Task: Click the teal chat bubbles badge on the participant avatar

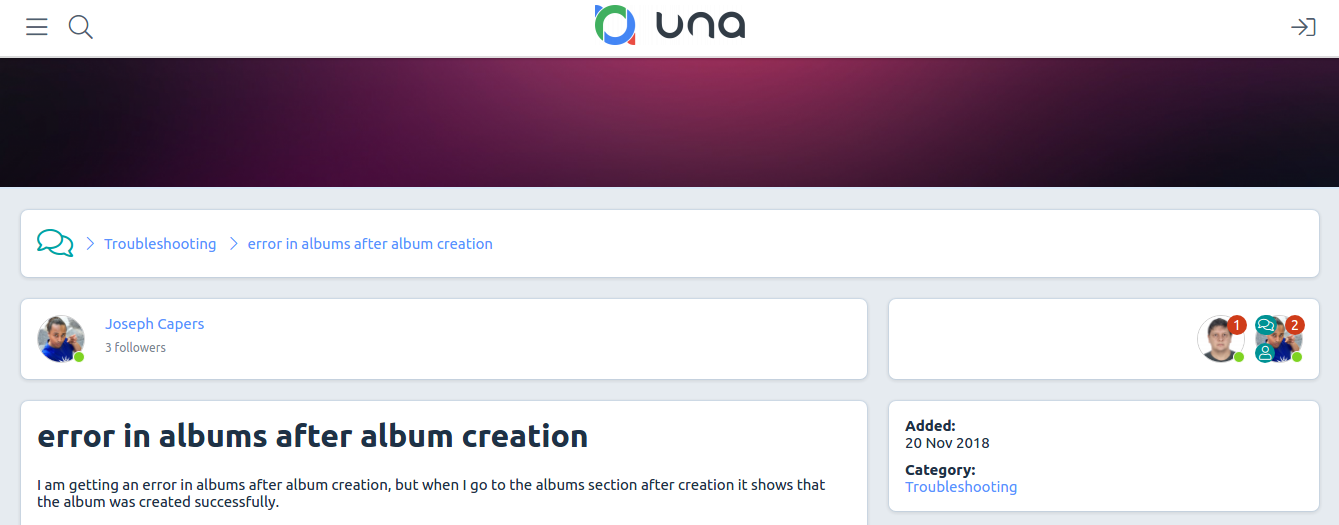Action: (x=1265, y=325)
